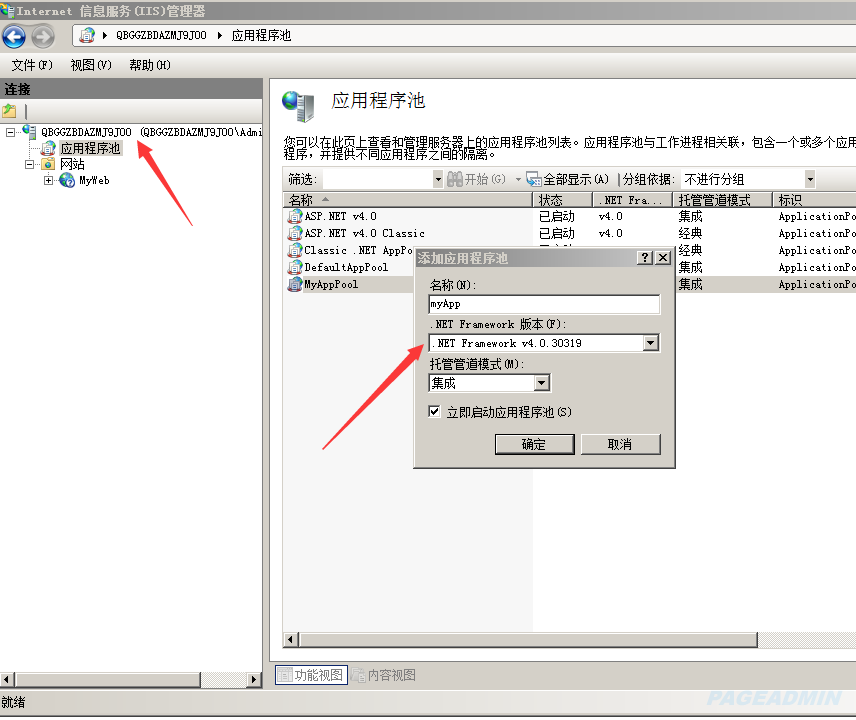
Task: Sort by the 托管管道模式 column header
Action: pyautogui.click(x=723, y=200)
